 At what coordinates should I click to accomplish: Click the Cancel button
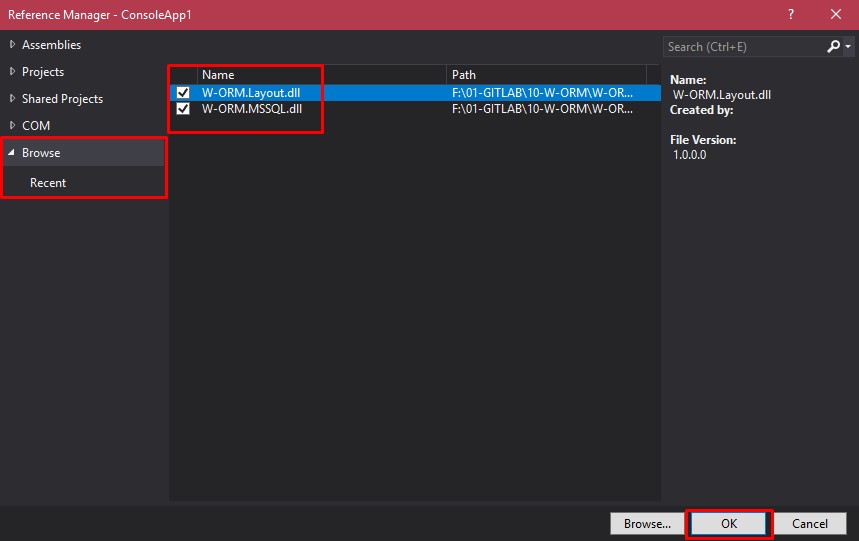click(x=809, y=523)
